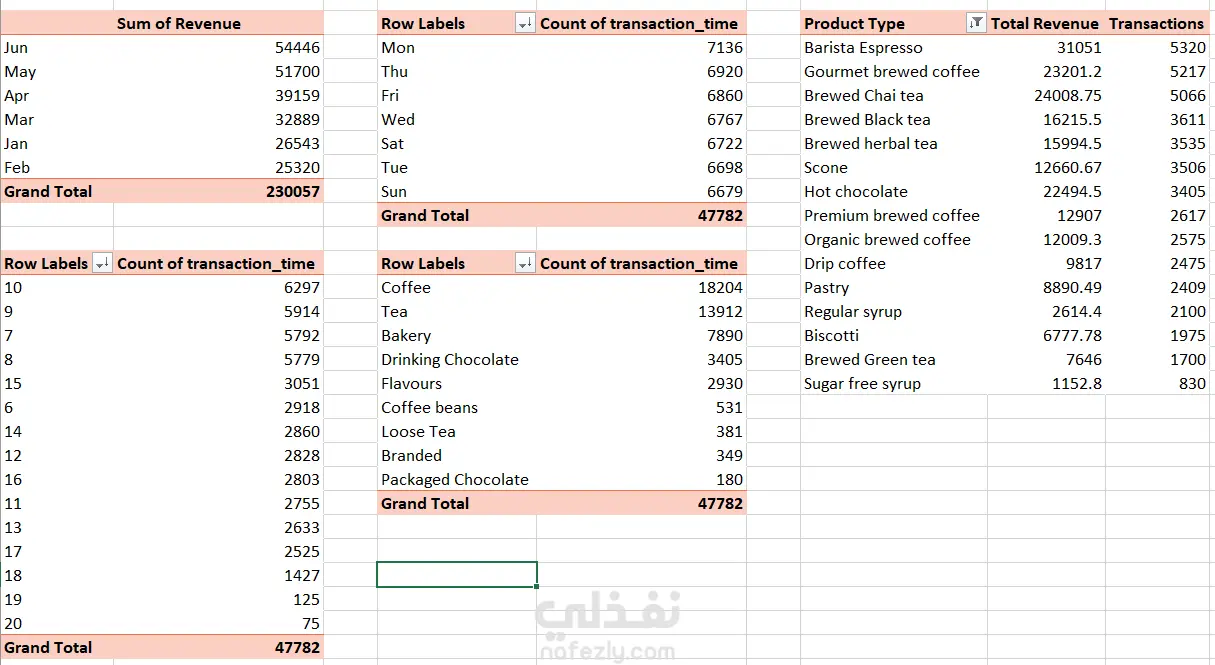Click the Packaged Chocolate row label
Image resolution: width=1215 pixels, height=665 pixels.
coord(454,480)
